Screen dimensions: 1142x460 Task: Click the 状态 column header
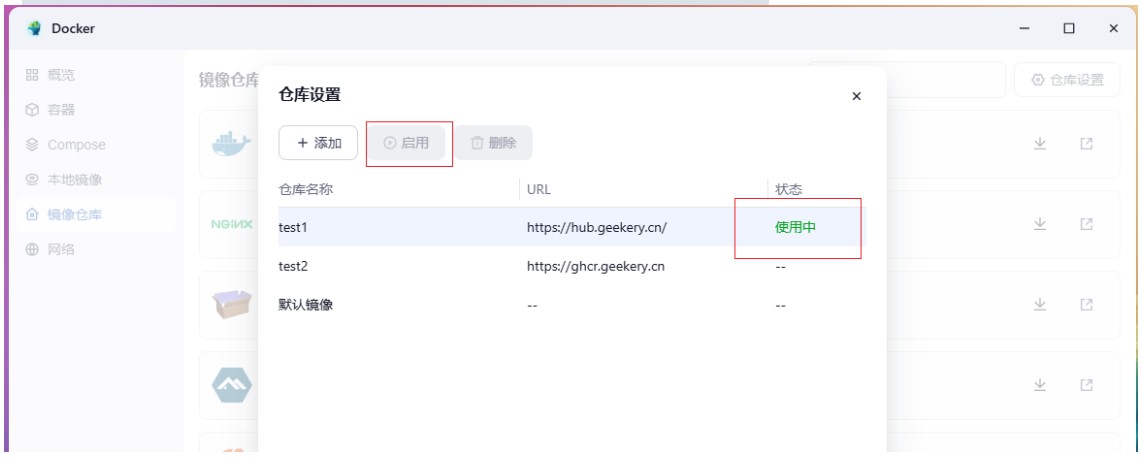click(789, 189)
